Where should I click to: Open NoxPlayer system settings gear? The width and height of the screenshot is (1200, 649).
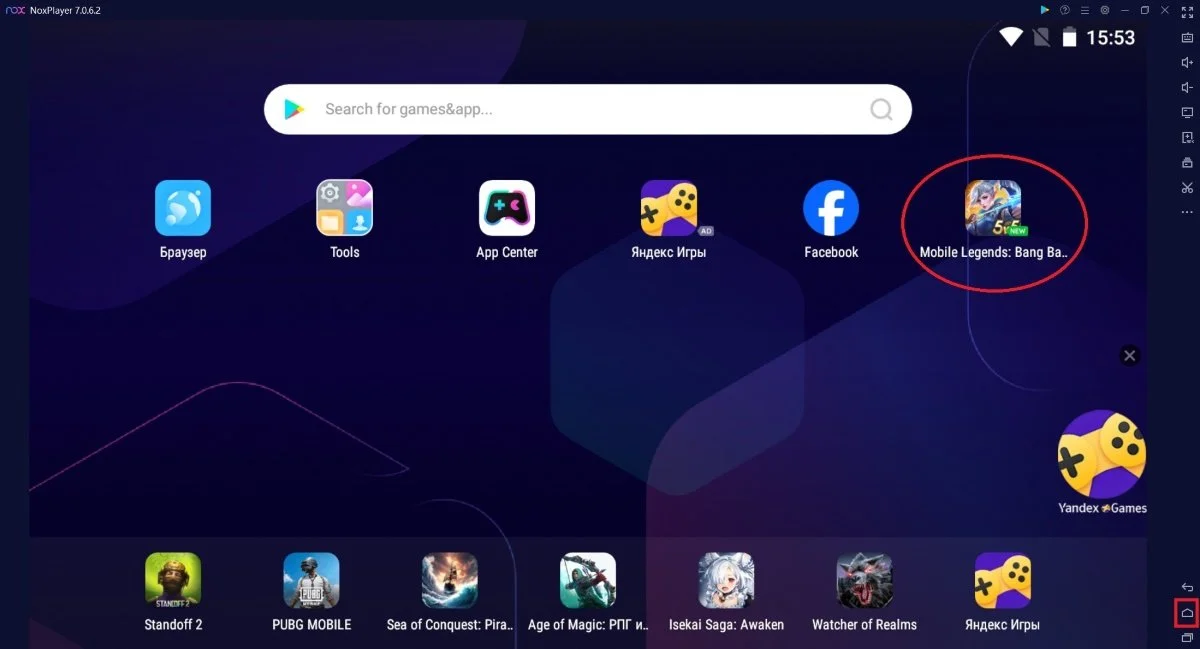1105,10
